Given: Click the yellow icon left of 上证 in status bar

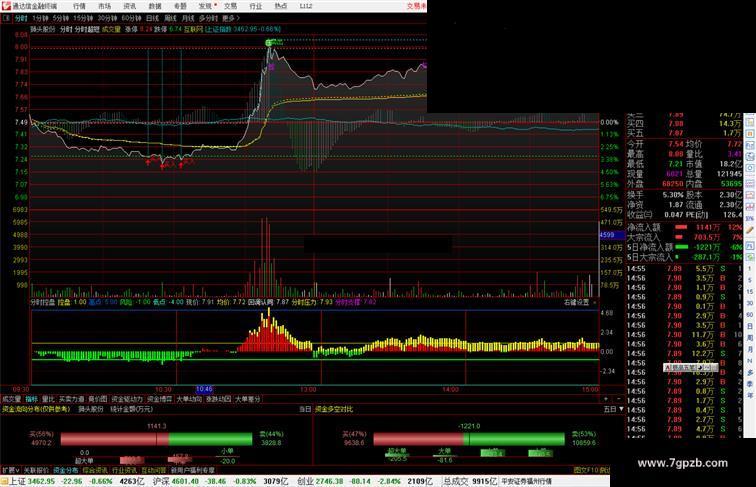Looking at the screenshot, I should [x=4, y=481].
